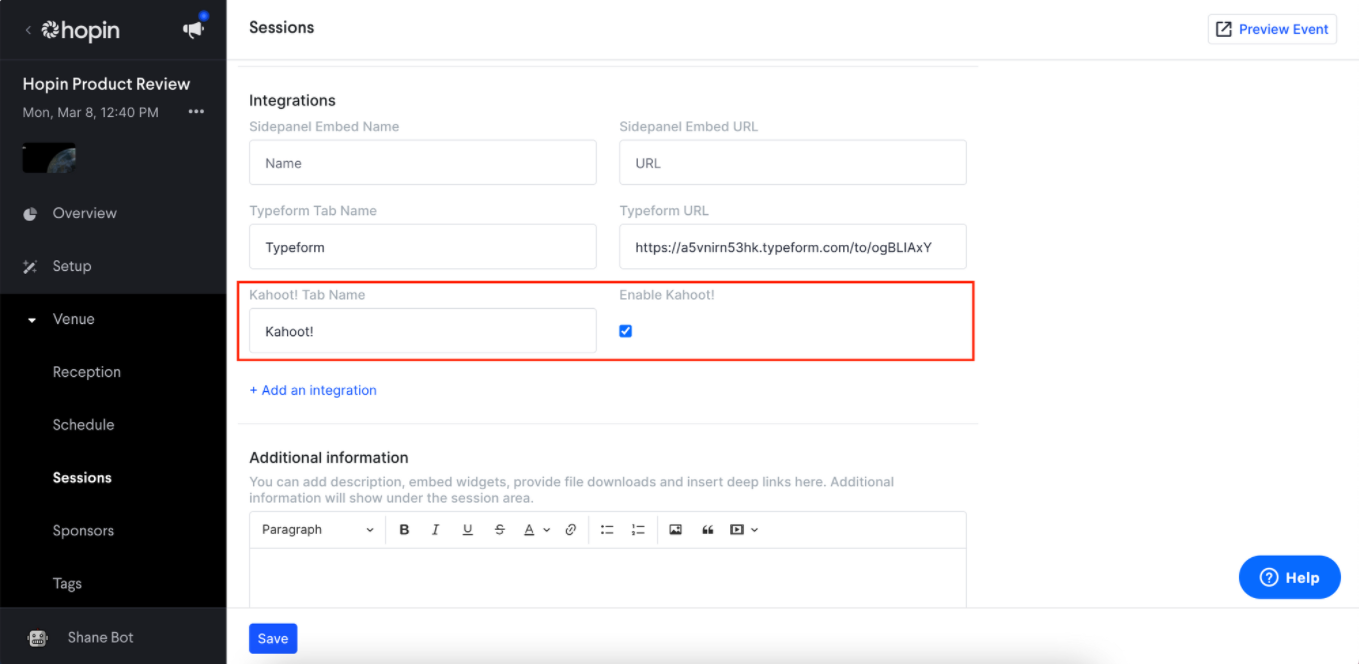Open the announcements megaphone icon
Screen dimensions: 1359x664
pos(193,30)
